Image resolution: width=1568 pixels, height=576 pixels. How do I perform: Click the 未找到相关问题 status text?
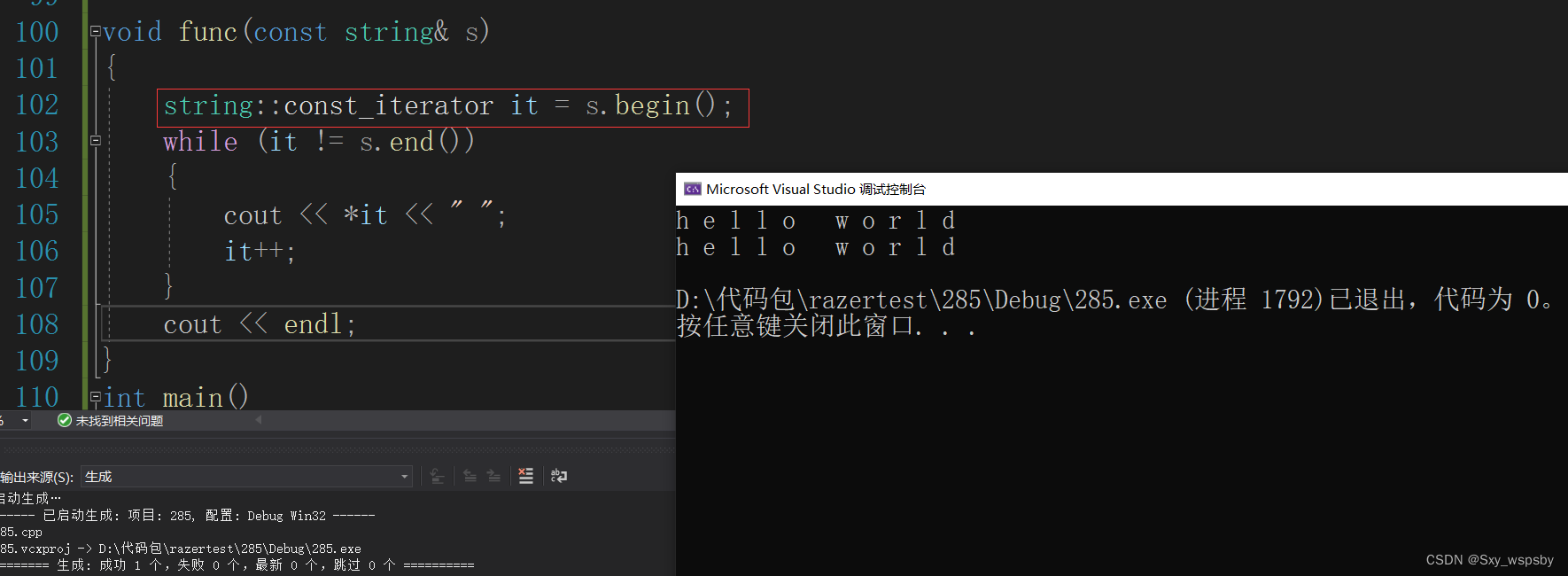coord(120,421)
